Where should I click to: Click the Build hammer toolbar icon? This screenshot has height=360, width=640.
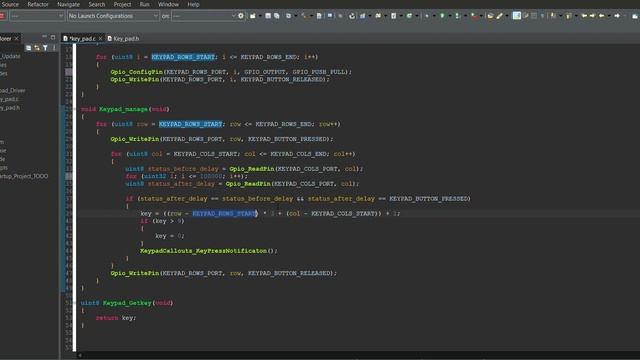pyautogui.click(x=304, y=16)
